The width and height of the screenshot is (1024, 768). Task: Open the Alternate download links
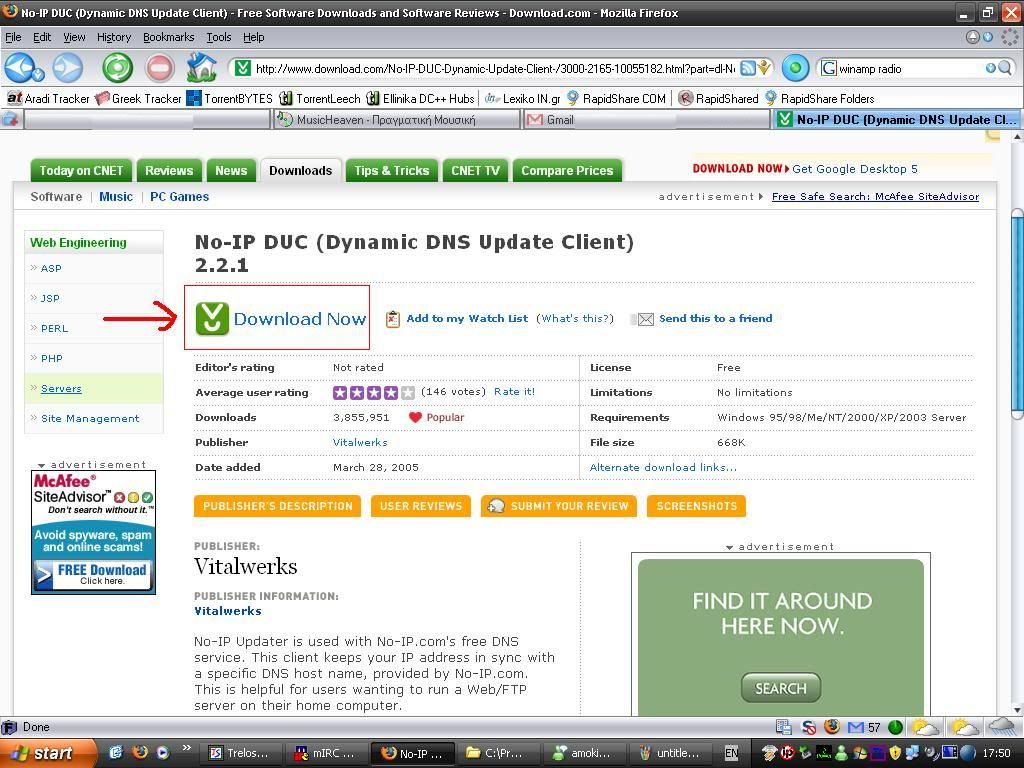(663, 467)
